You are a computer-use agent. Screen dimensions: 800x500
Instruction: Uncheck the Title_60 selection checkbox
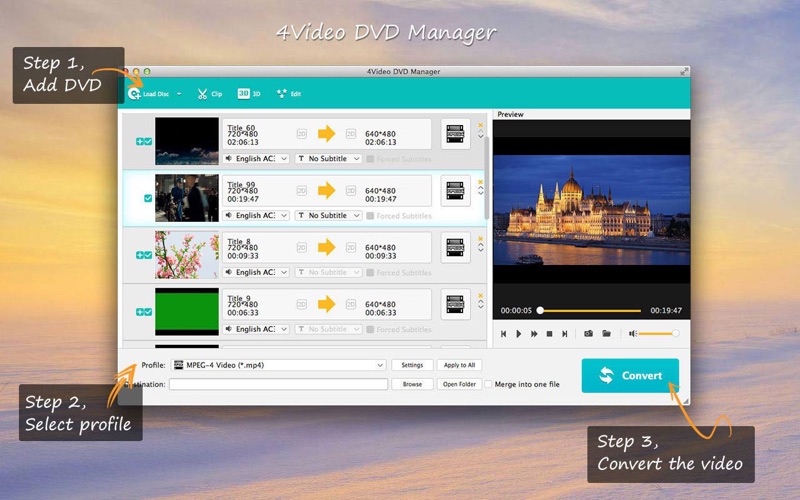[x=148, y=141]
